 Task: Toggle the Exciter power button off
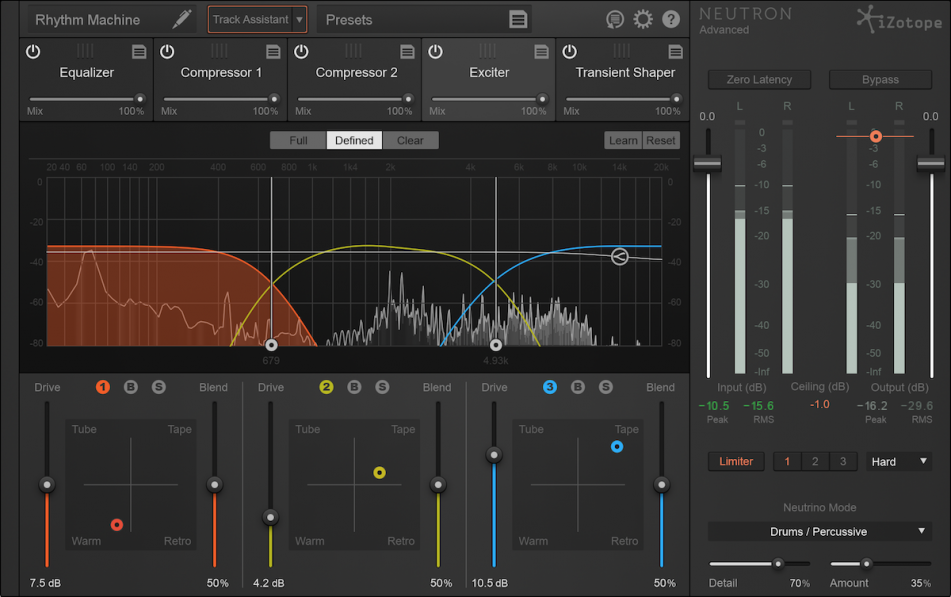(x=434, y=51)
